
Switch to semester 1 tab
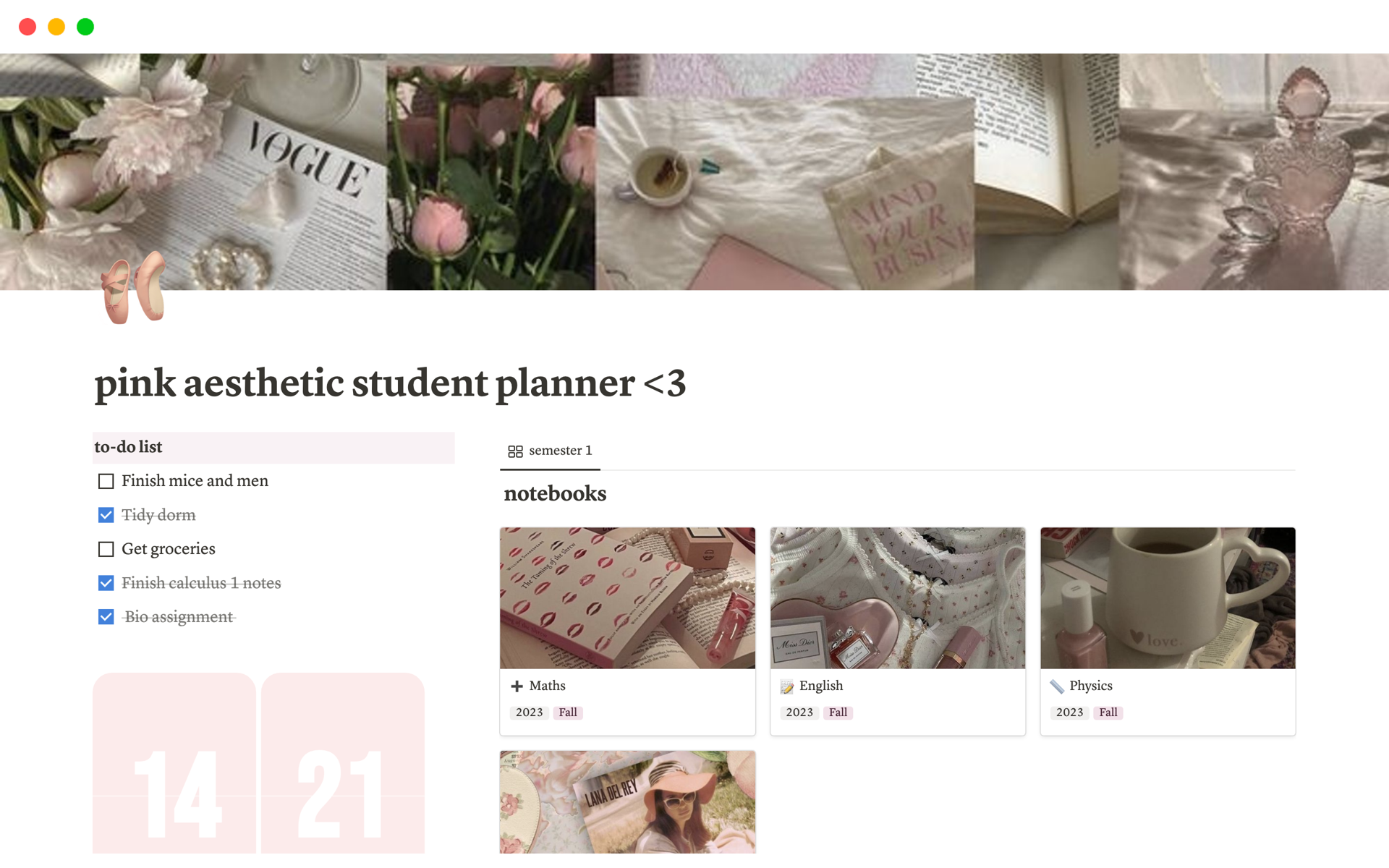pyautogui.click(x=552, y=450)
